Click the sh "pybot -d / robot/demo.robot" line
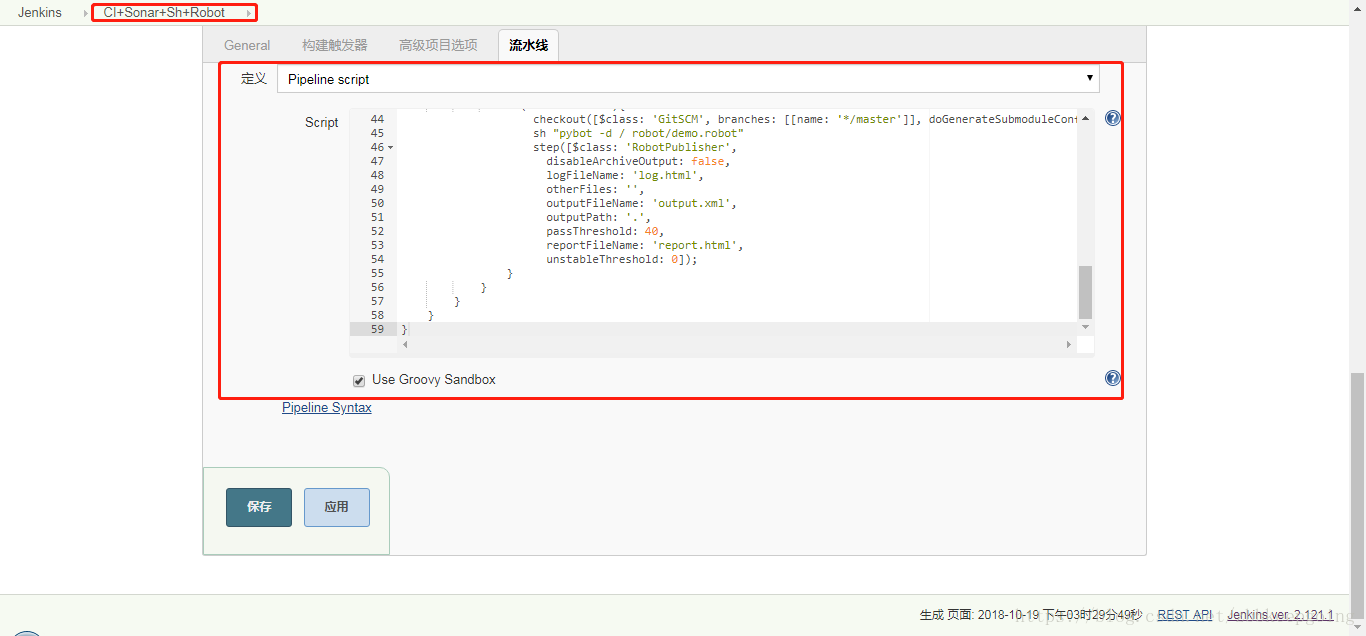 638,133
